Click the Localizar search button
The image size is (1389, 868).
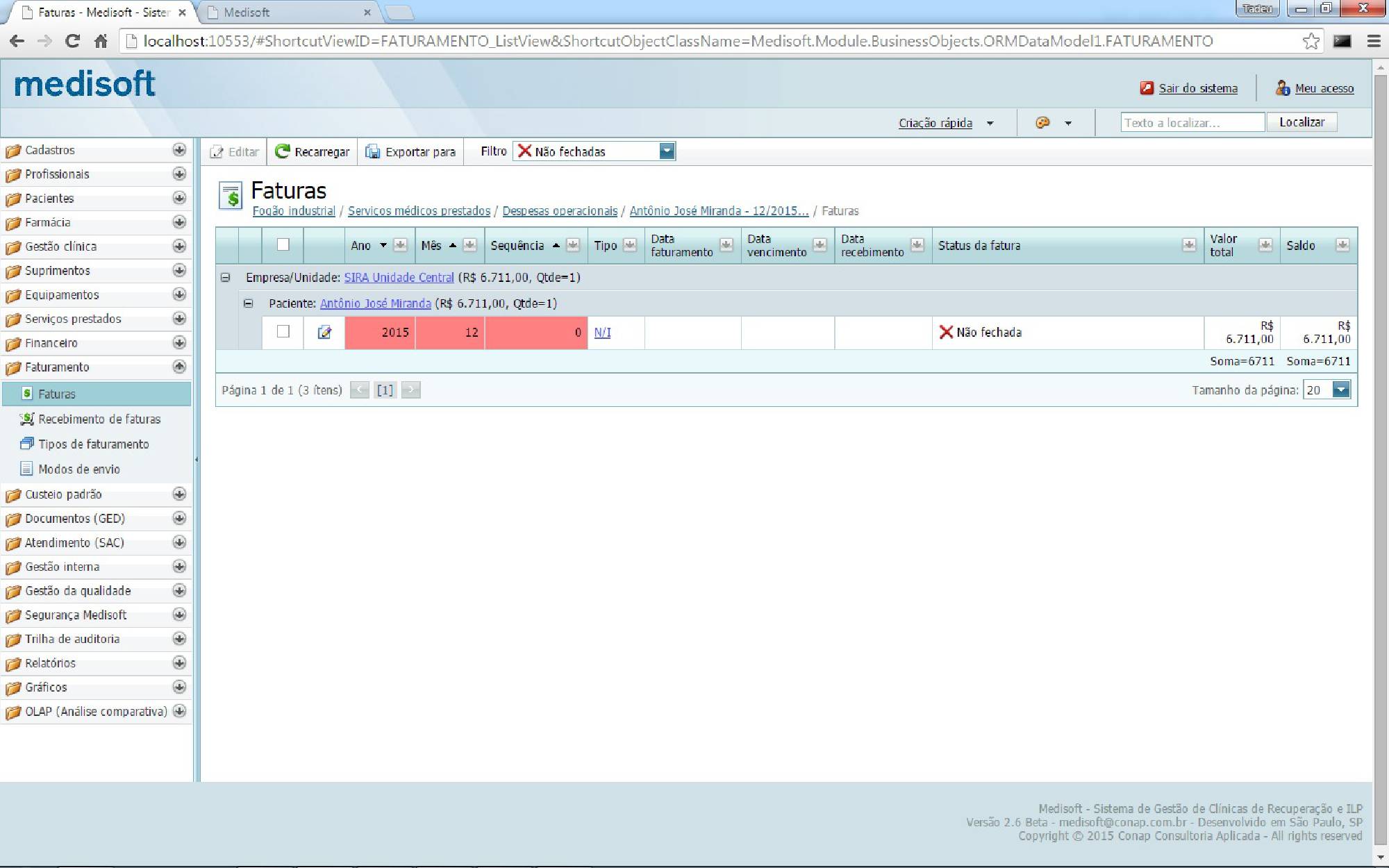tap(1301, 122)
